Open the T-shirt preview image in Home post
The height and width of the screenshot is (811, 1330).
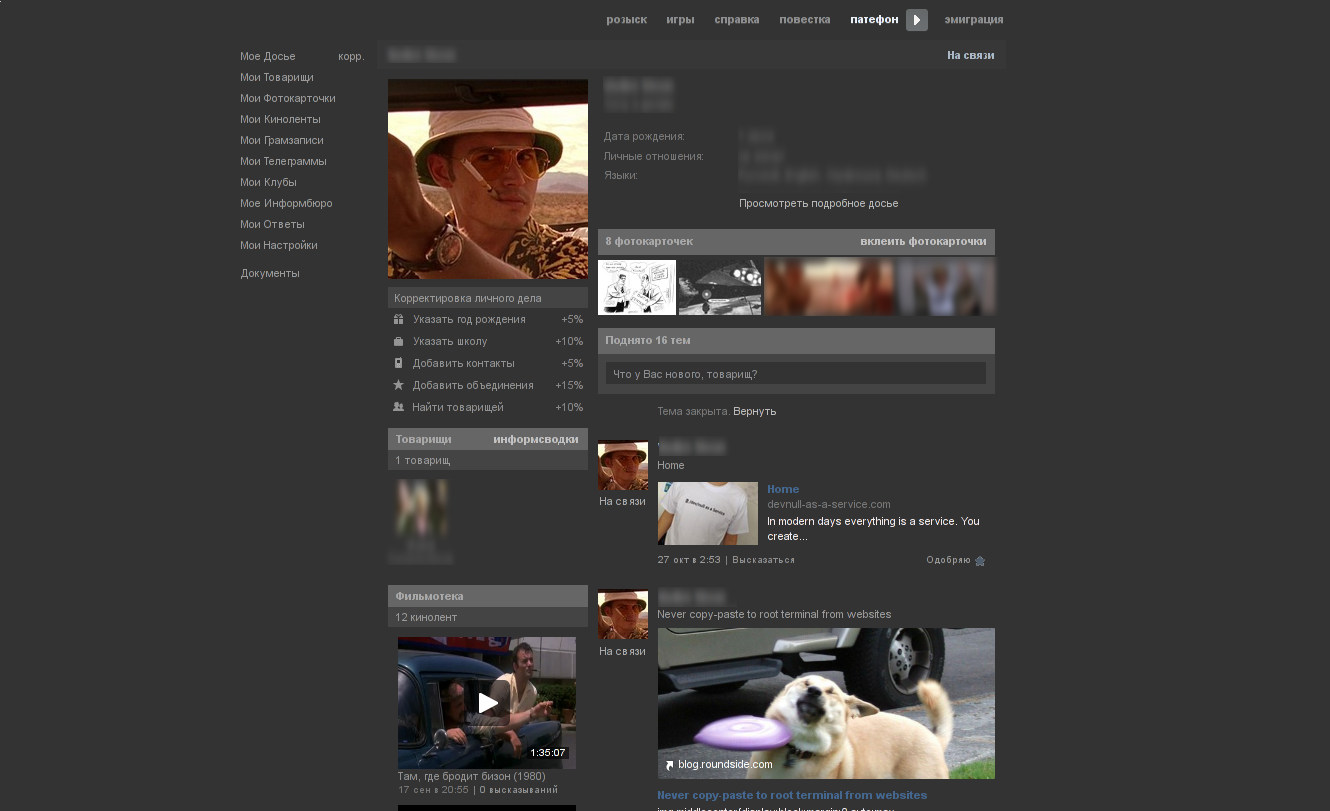click(708, 514)
